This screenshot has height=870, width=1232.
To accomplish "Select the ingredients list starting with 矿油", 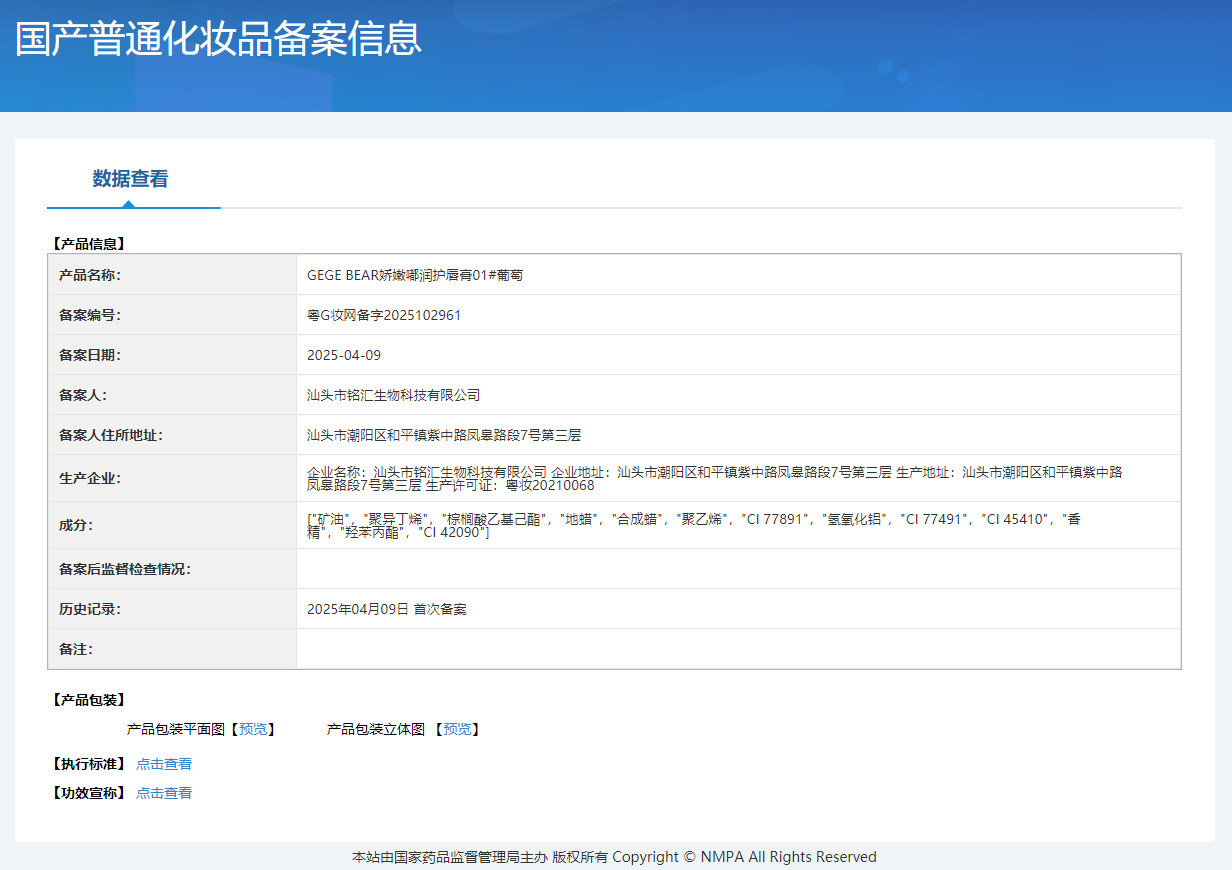I will (x=694, y=525).
